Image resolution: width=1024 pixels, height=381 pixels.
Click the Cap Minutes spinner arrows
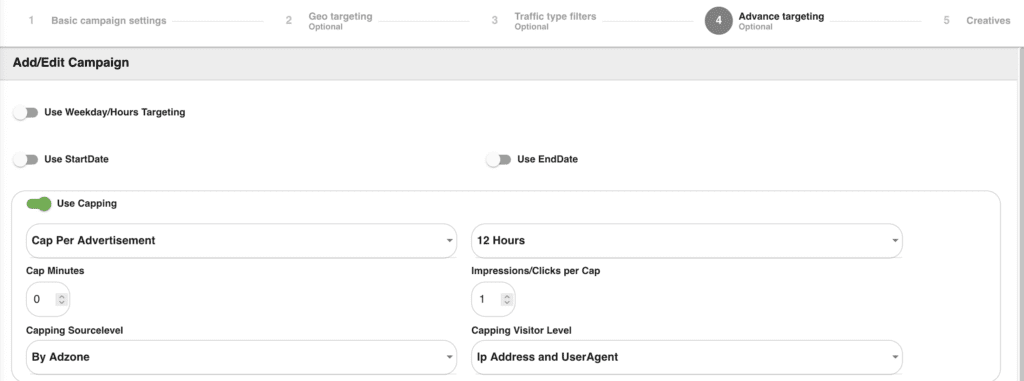(61, 299)
